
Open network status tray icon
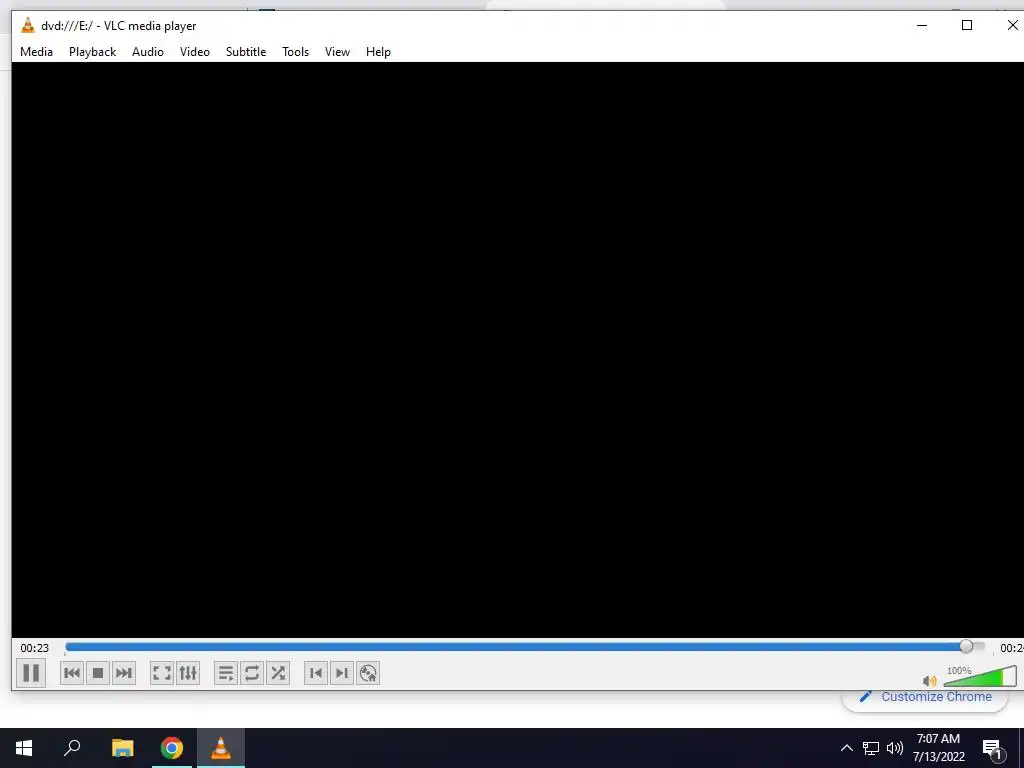point(871,748)
